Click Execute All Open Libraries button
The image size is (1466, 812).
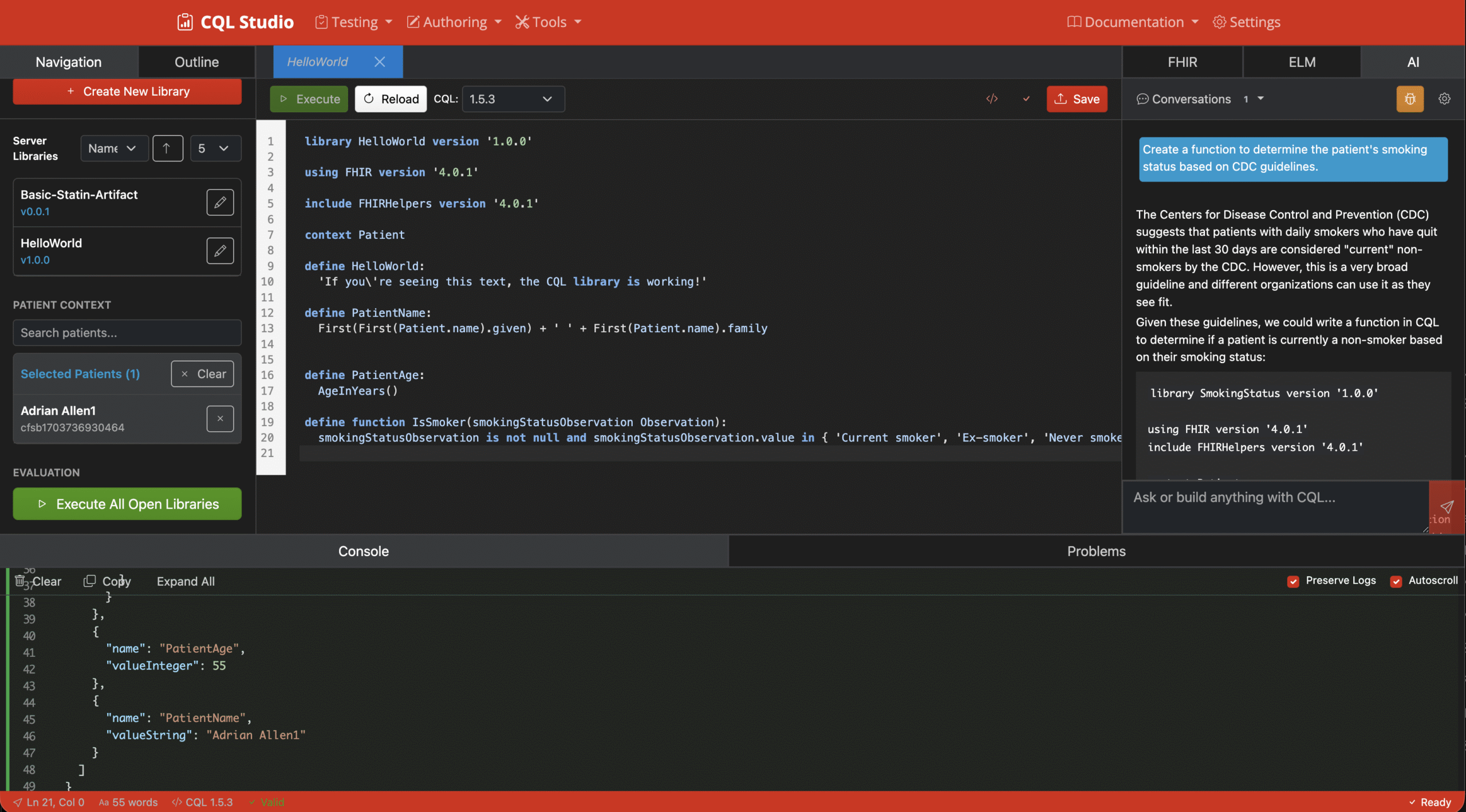pyautogui.click(x=127, y=504)
